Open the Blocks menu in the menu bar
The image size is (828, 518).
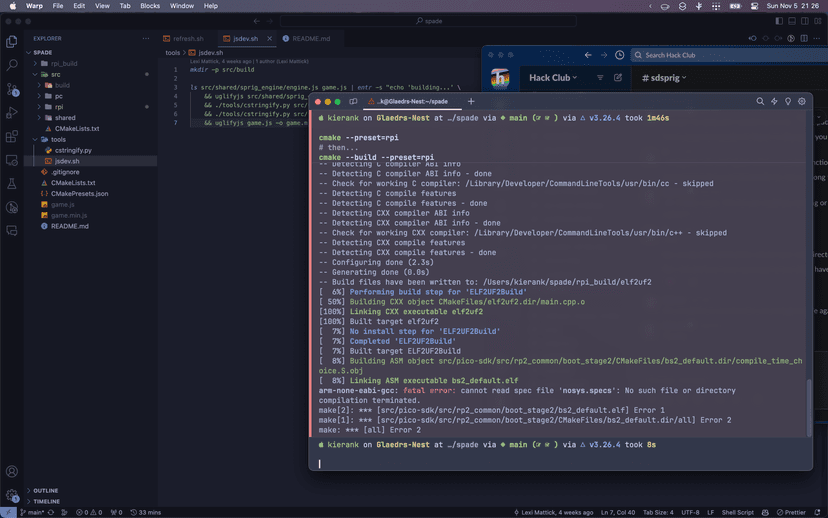click(x=150, y=6)
